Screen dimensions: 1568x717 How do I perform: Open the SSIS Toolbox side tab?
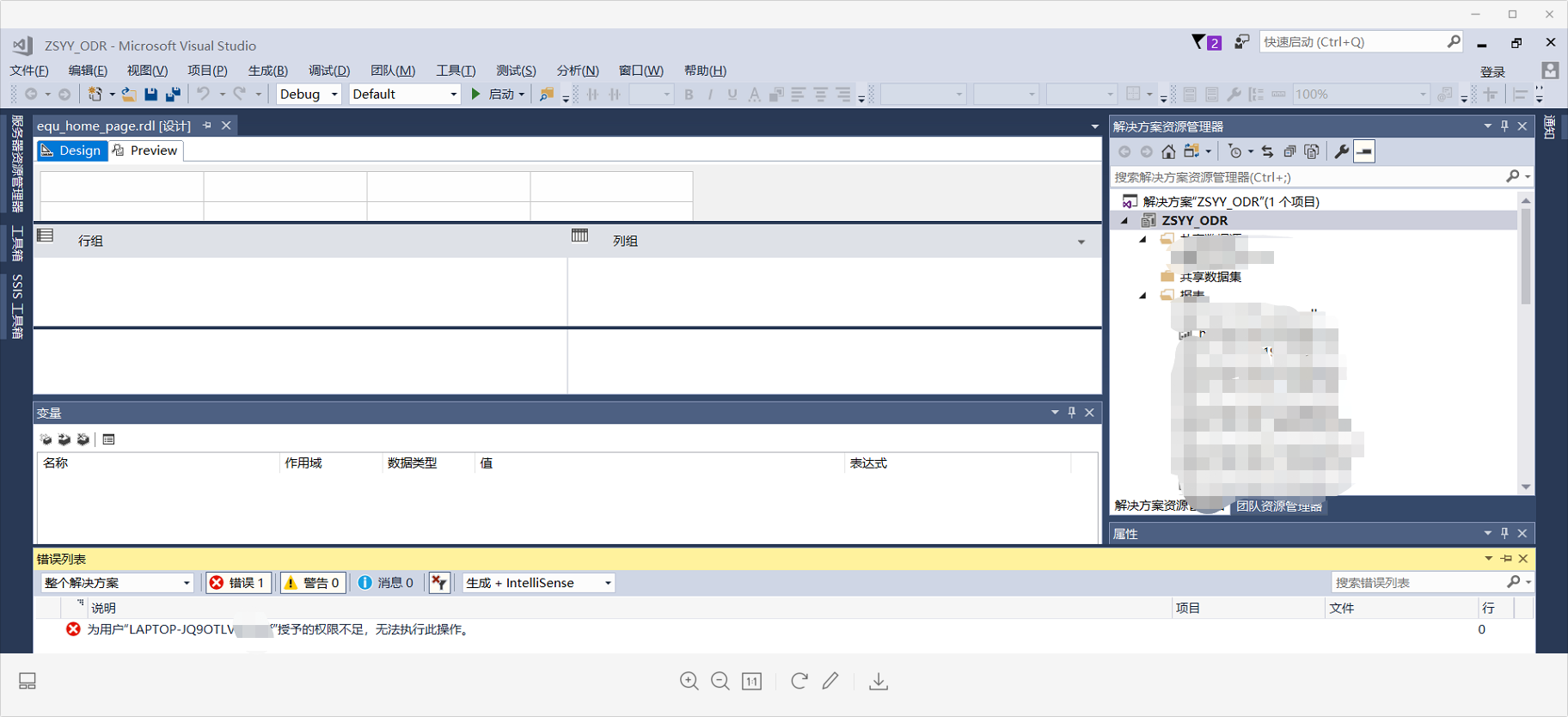[17, 306]
